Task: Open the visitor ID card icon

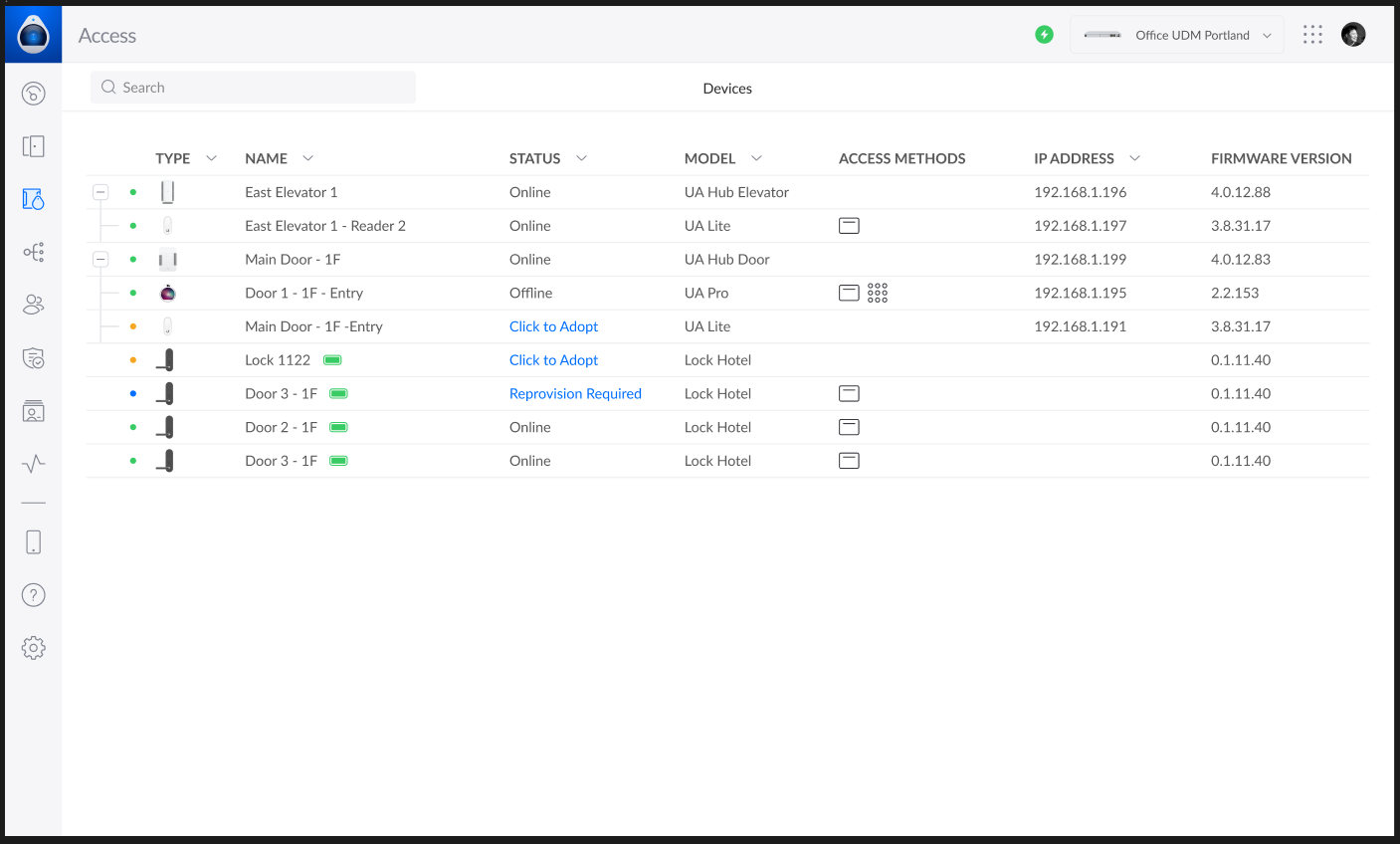Action: 33,411
